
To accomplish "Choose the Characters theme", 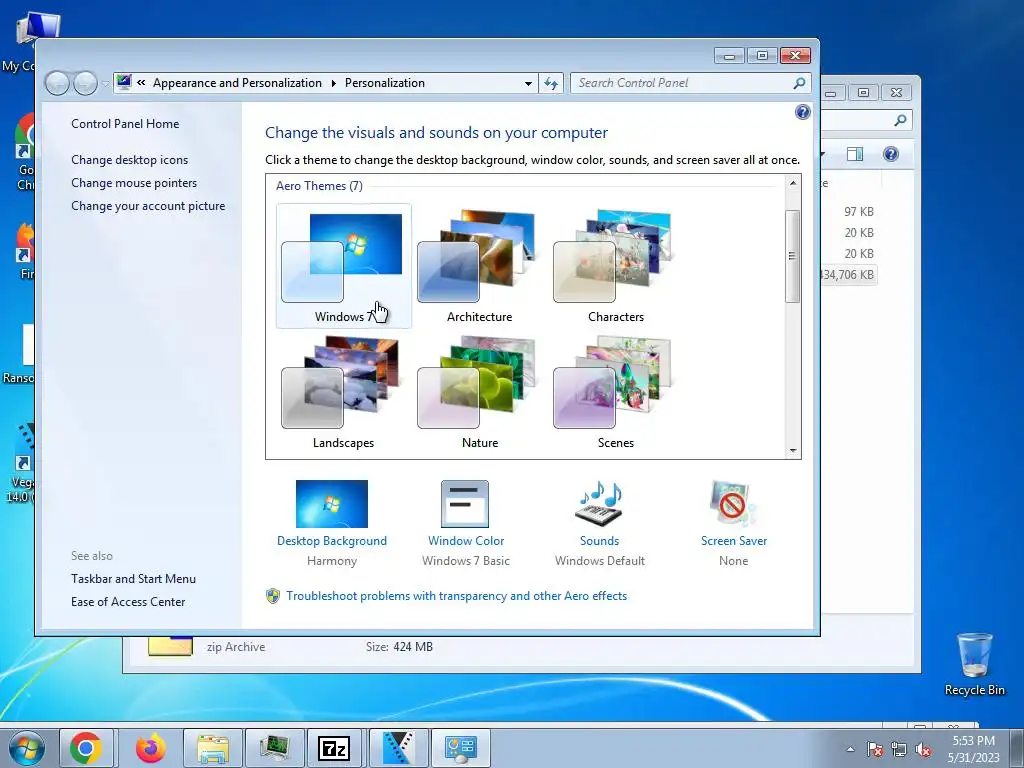I will (x=615, y=265).
